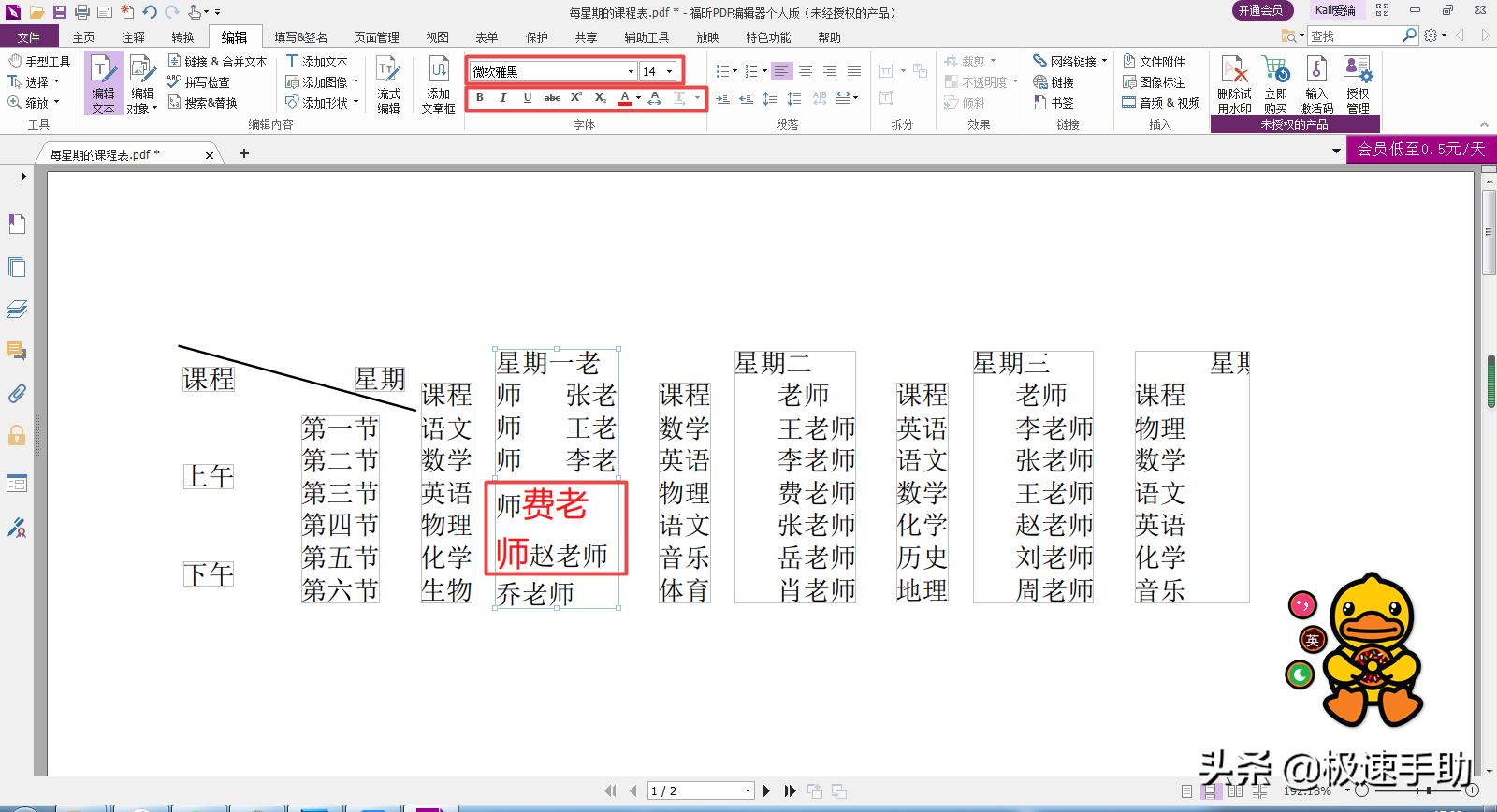The width and height of the screenshot is (1497, 812).
Task: Toggle Center alignment paragraph button
Action: [x=806, y=71]
